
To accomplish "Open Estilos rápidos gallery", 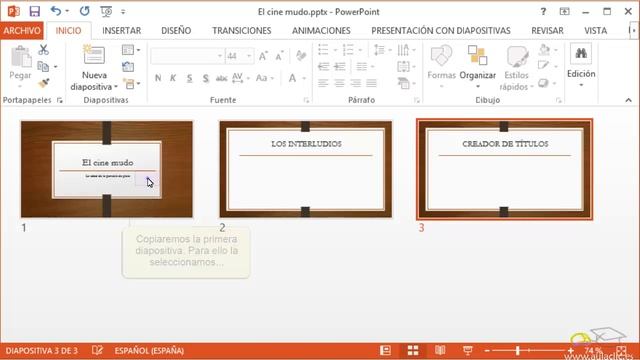I will (516, 68).
